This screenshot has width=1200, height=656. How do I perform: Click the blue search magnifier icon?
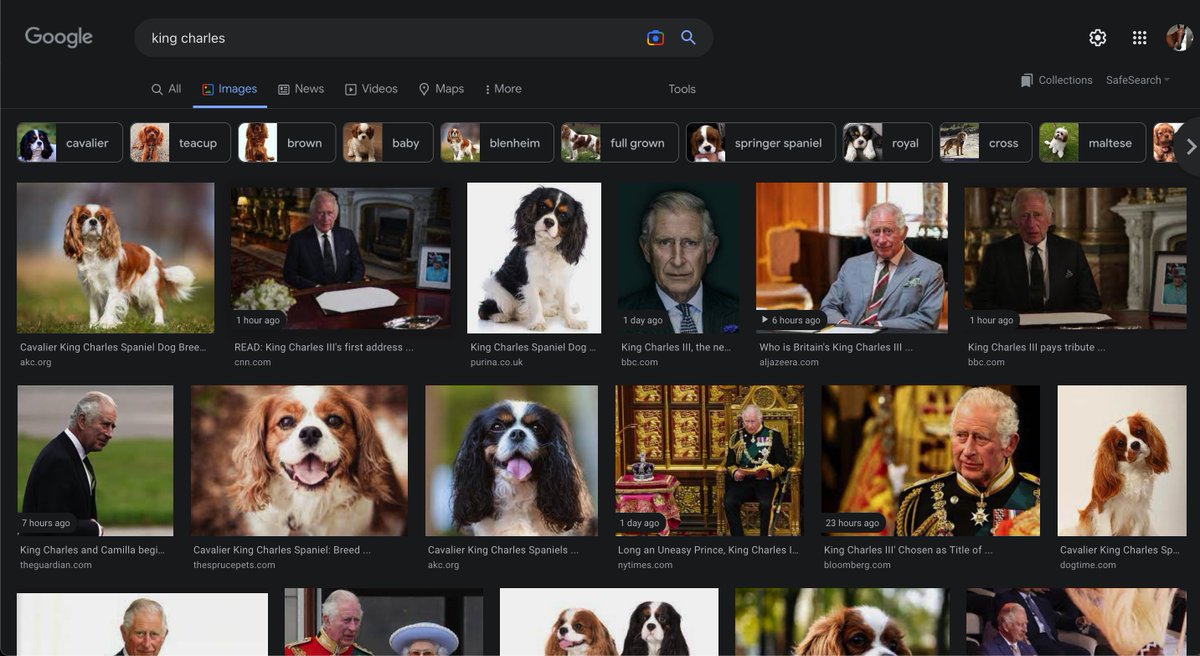coord(688,38)
